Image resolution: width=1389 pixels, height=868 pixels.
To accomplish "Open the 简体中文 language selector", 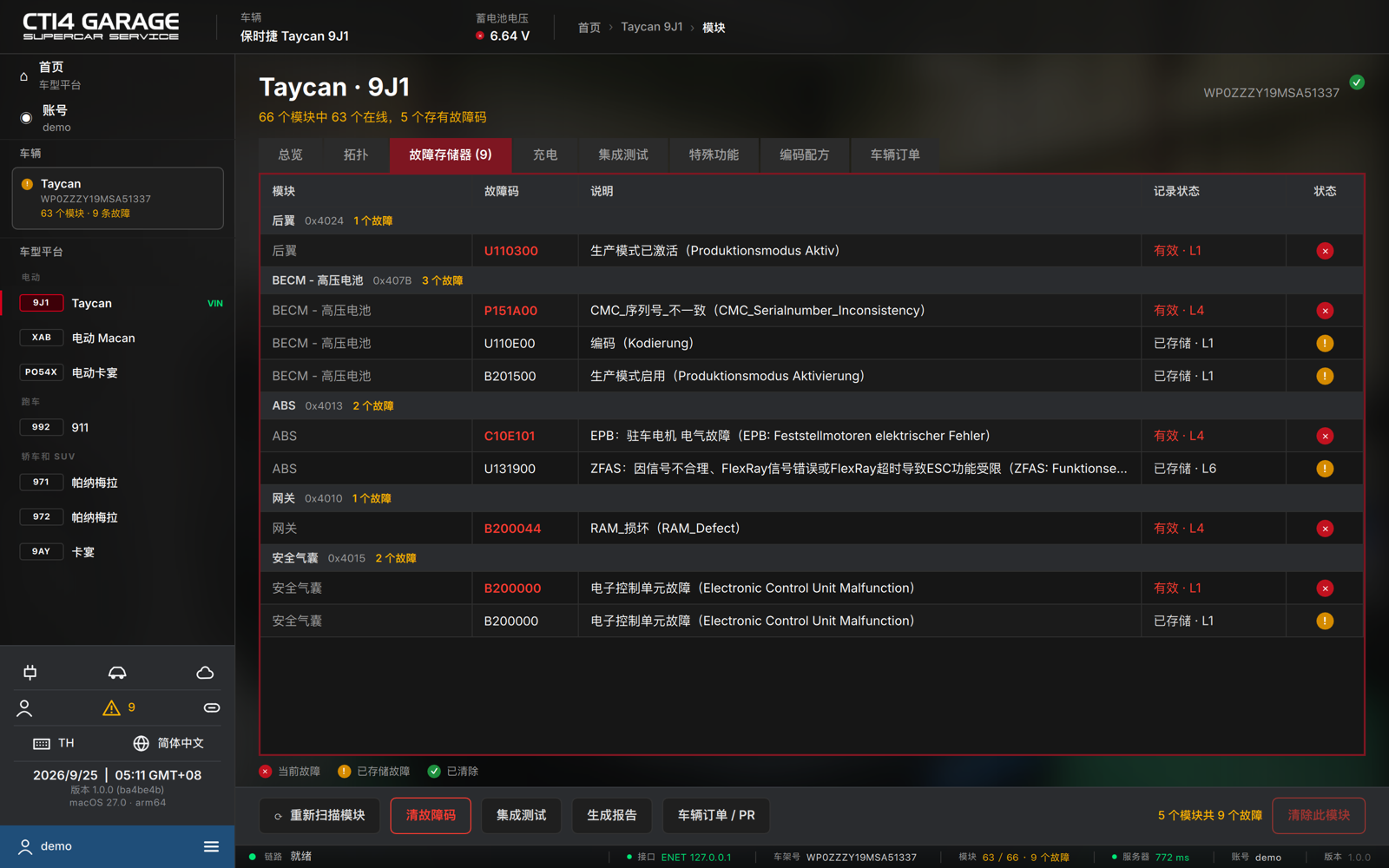I will tap(168, 744).
